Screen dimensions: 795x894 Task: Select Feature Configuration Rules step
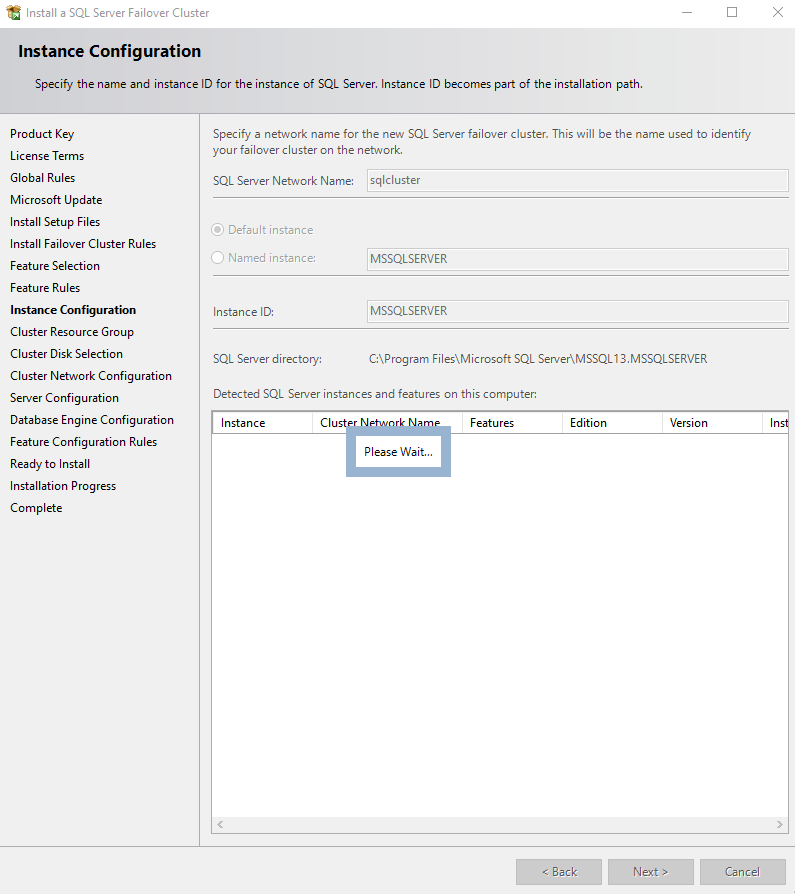pyautogui.click(x=83, y=442)
